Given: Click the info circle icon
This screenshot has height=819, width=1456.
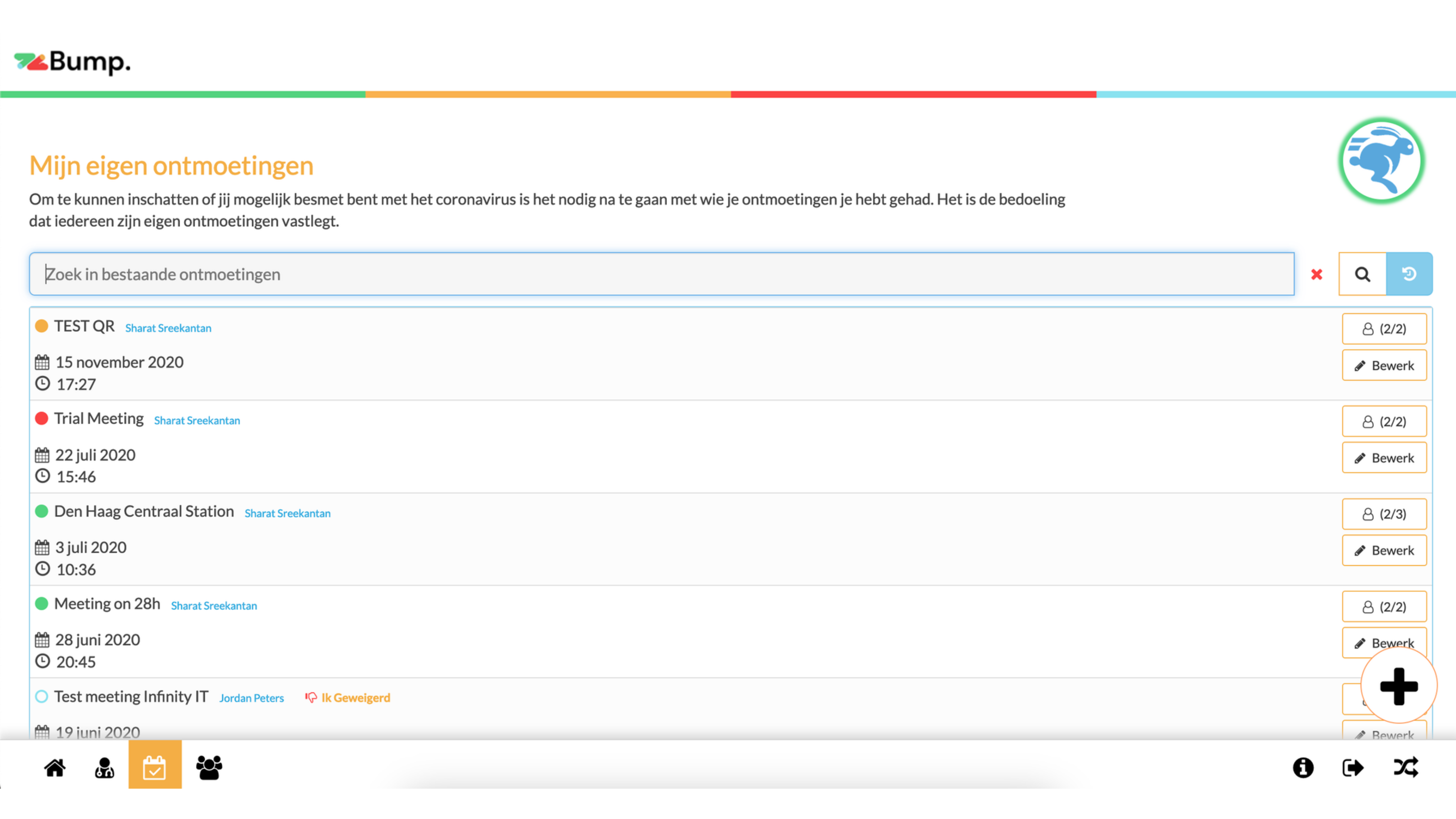Looking at the screenshot, I should point(1303,767).
